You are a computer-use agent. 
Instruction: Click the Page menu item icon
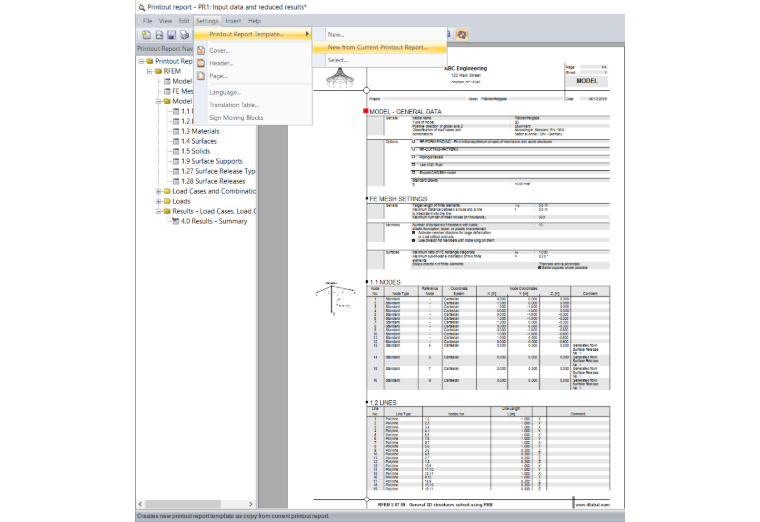click(201, 76)
